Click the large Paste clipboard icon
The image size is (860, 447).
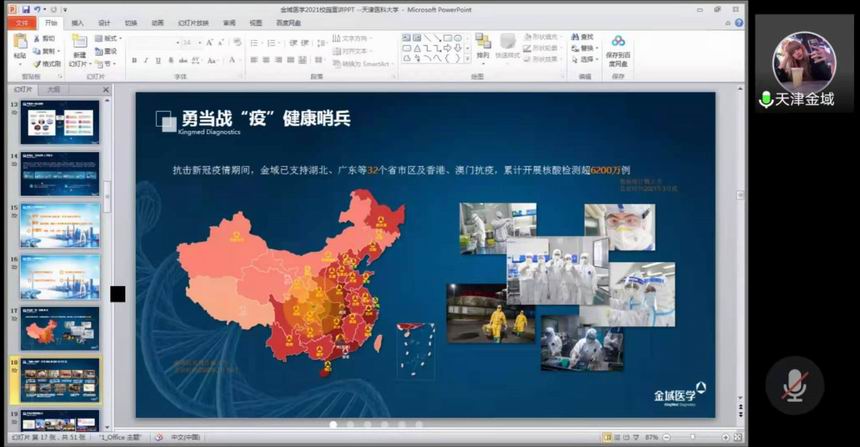(x=20, y=42)
